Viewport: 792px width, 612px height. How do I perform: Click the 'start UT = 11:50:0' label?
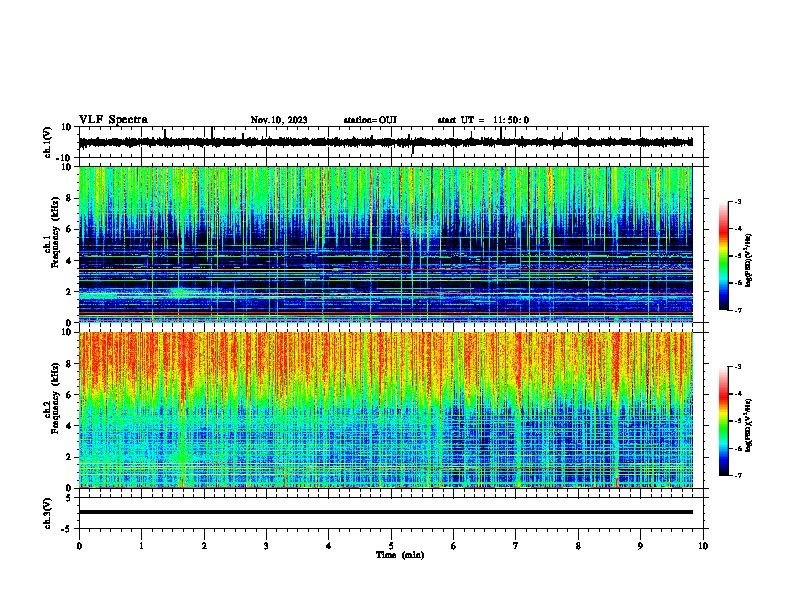[x=483, y=120]
